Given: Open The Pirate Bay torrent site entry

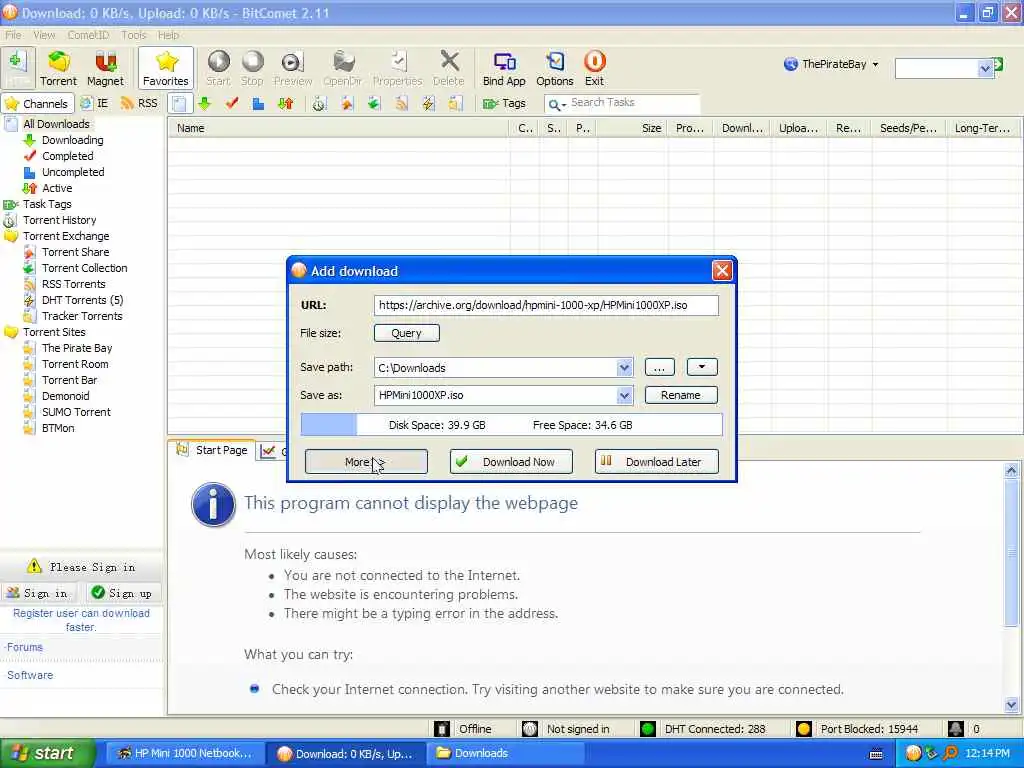Looking at the screenshot, I should (x=77, y=348).
